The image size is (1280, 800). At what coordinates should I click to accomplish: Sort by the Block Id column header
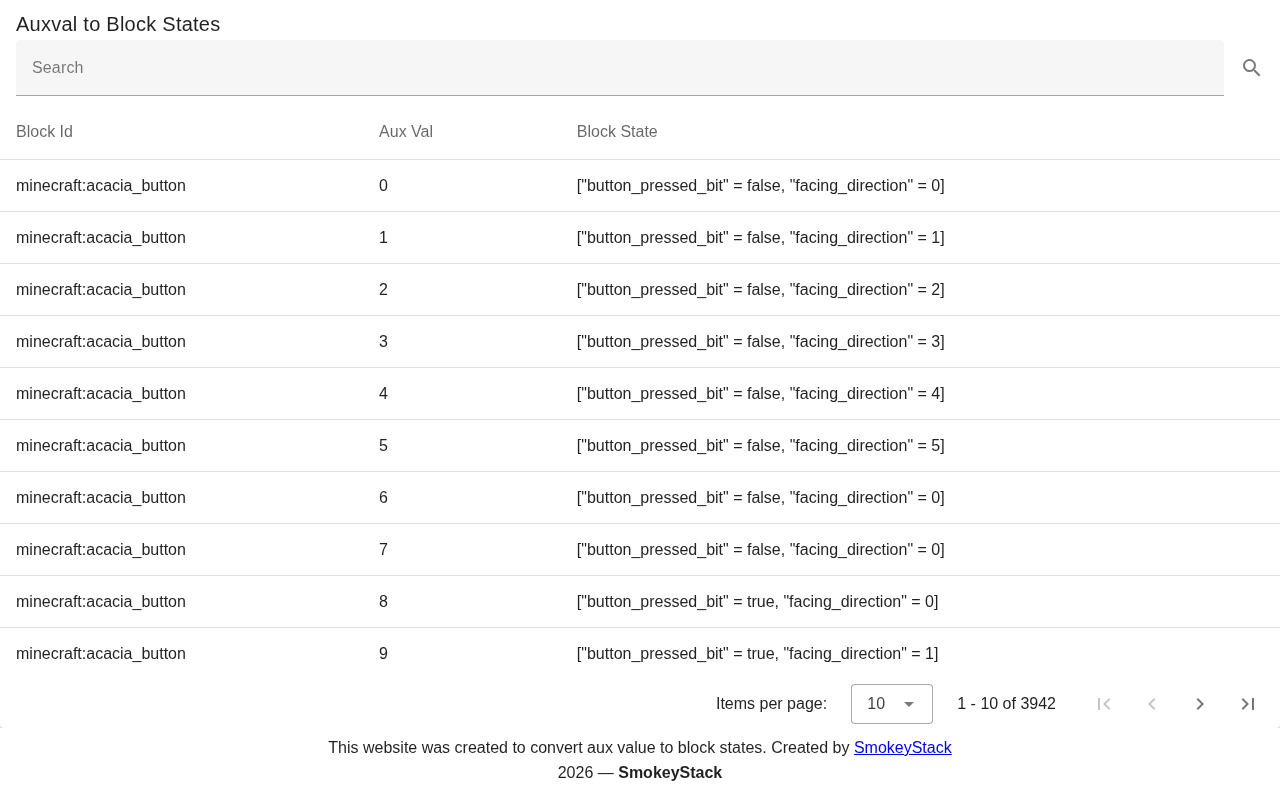[44, 132]
